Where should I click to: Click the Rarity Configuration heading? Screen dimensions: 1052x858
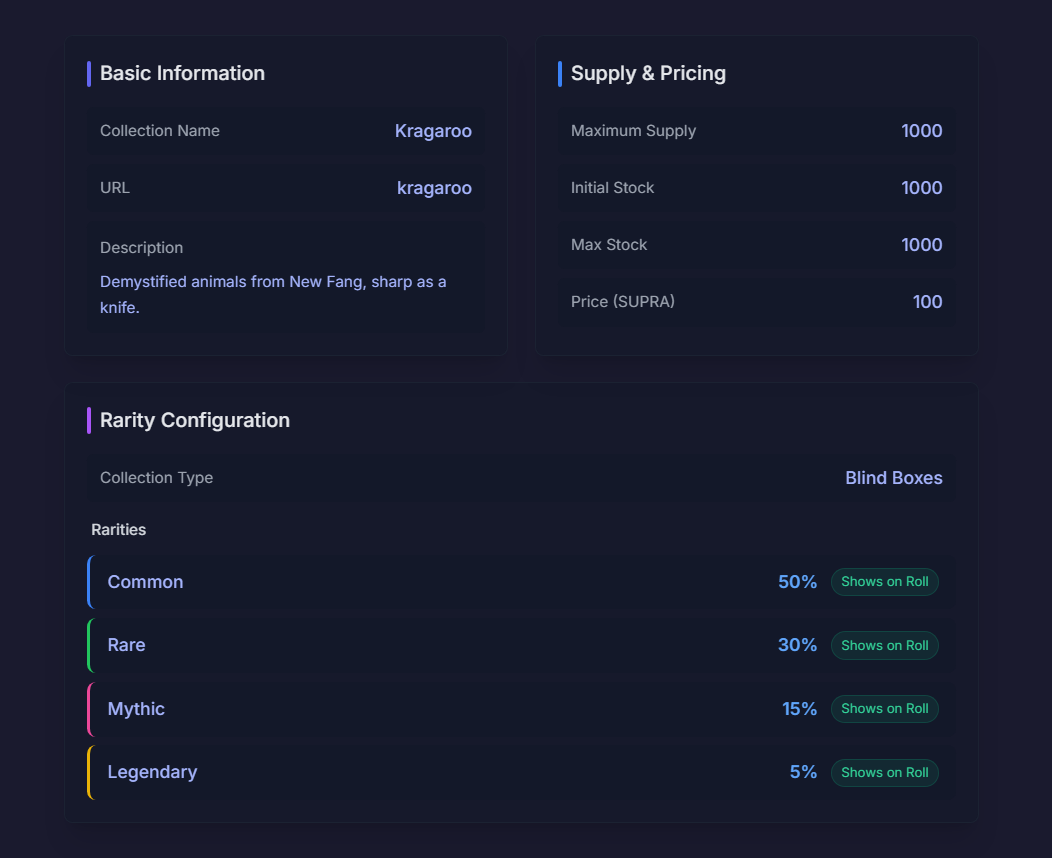(x=195, y=420)
